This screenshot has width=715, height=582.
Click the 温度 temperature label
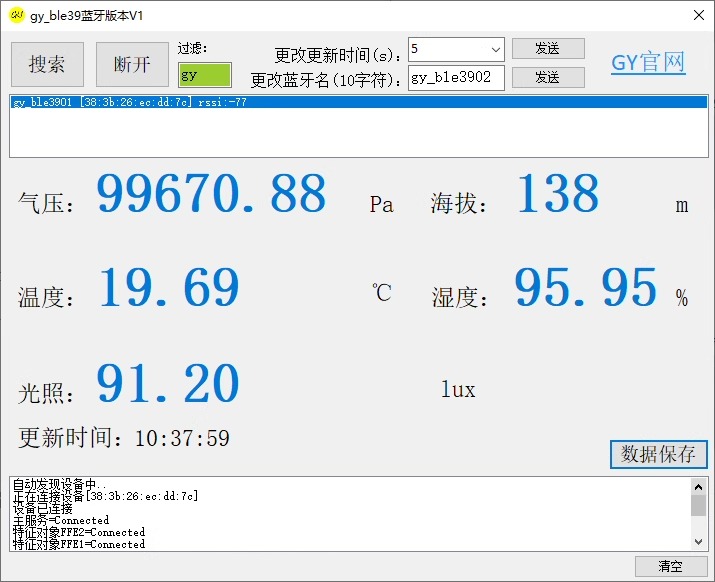pyautogui.click(x=46, y=297)
